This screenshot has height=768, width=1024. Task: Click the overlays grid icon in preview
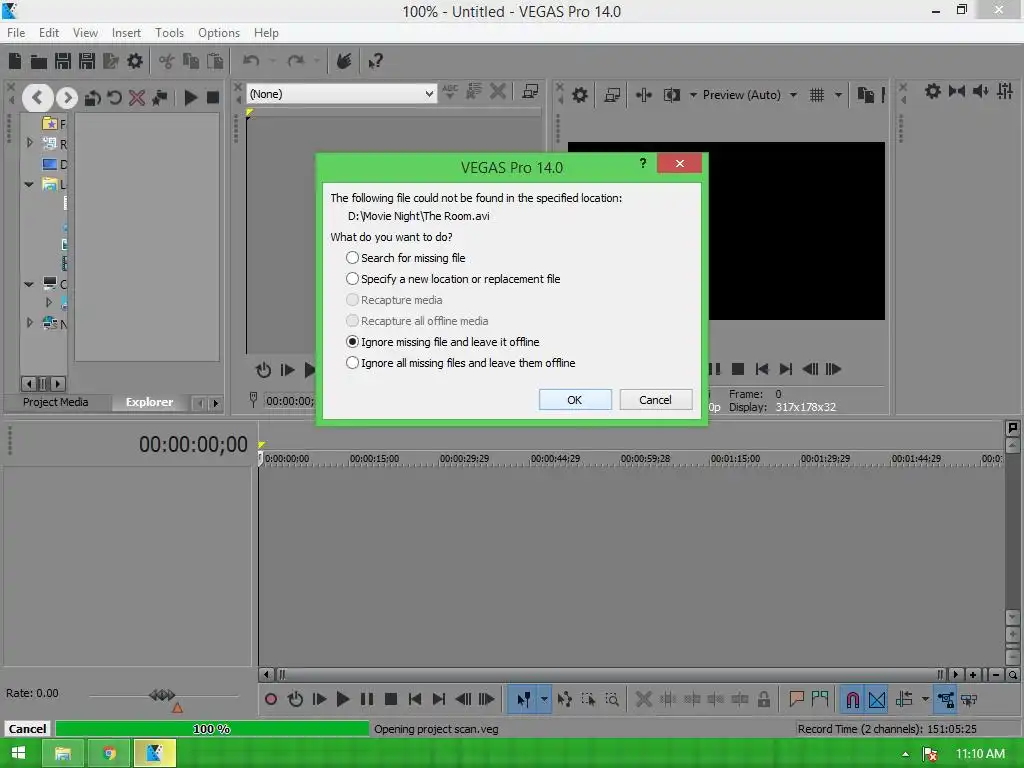816,95
